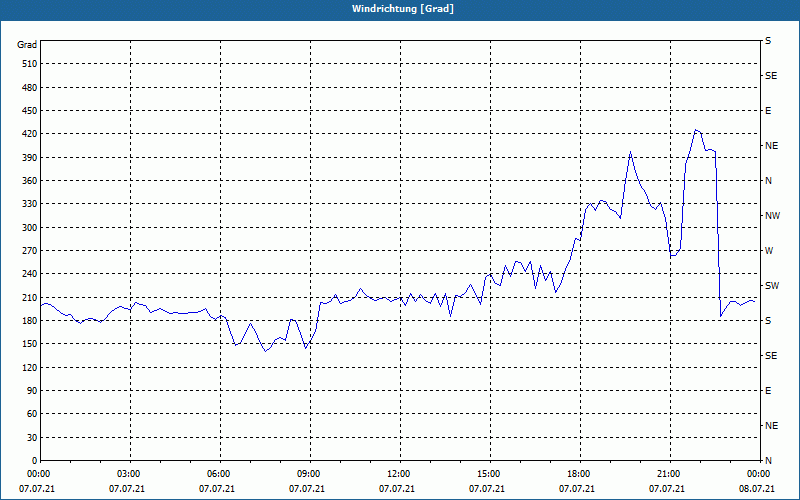
Task: Click the 08.07.21 date label
Action: [757, 489]
